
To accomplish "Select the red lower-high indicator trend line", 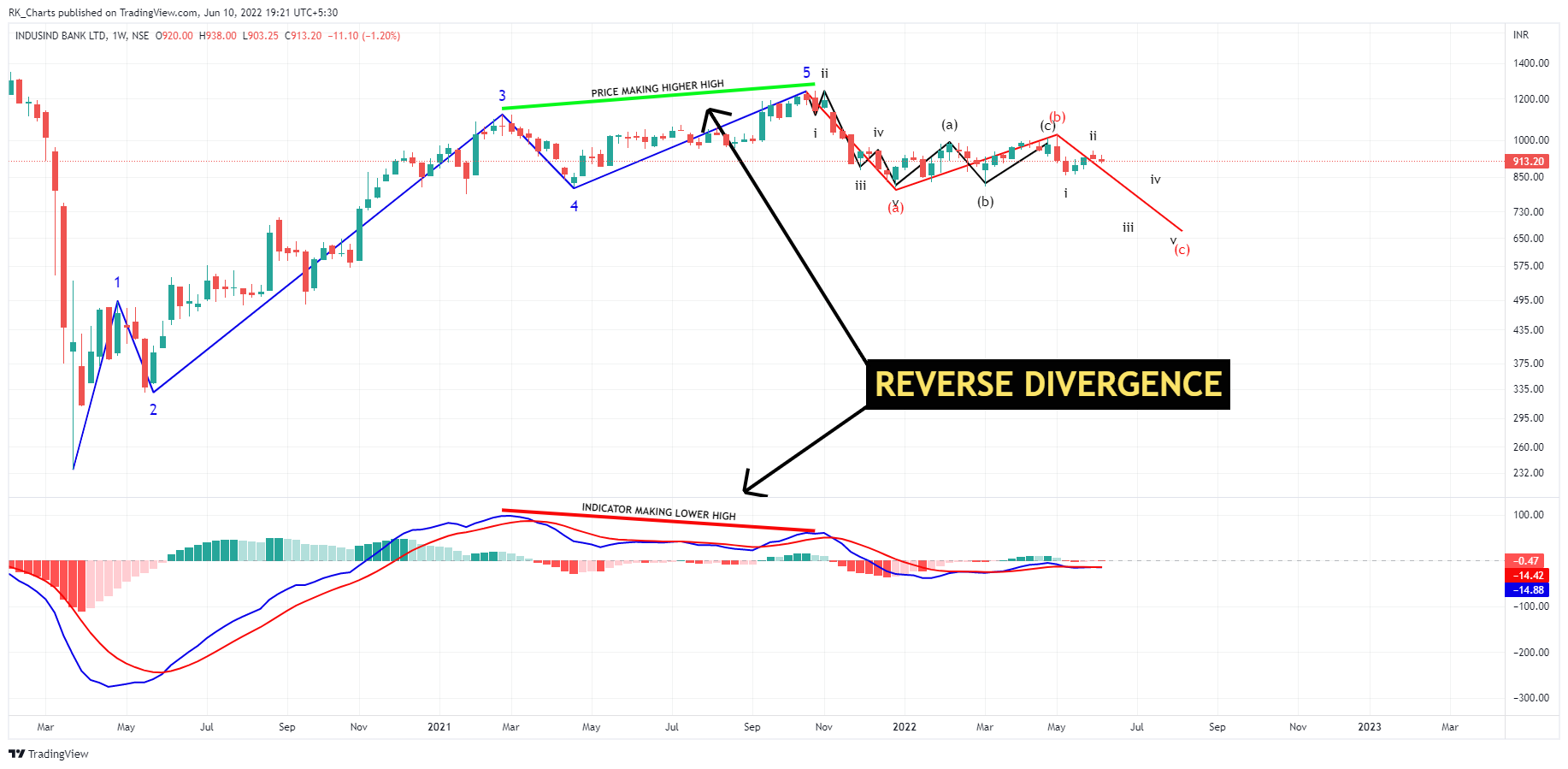I will point(658,520).
